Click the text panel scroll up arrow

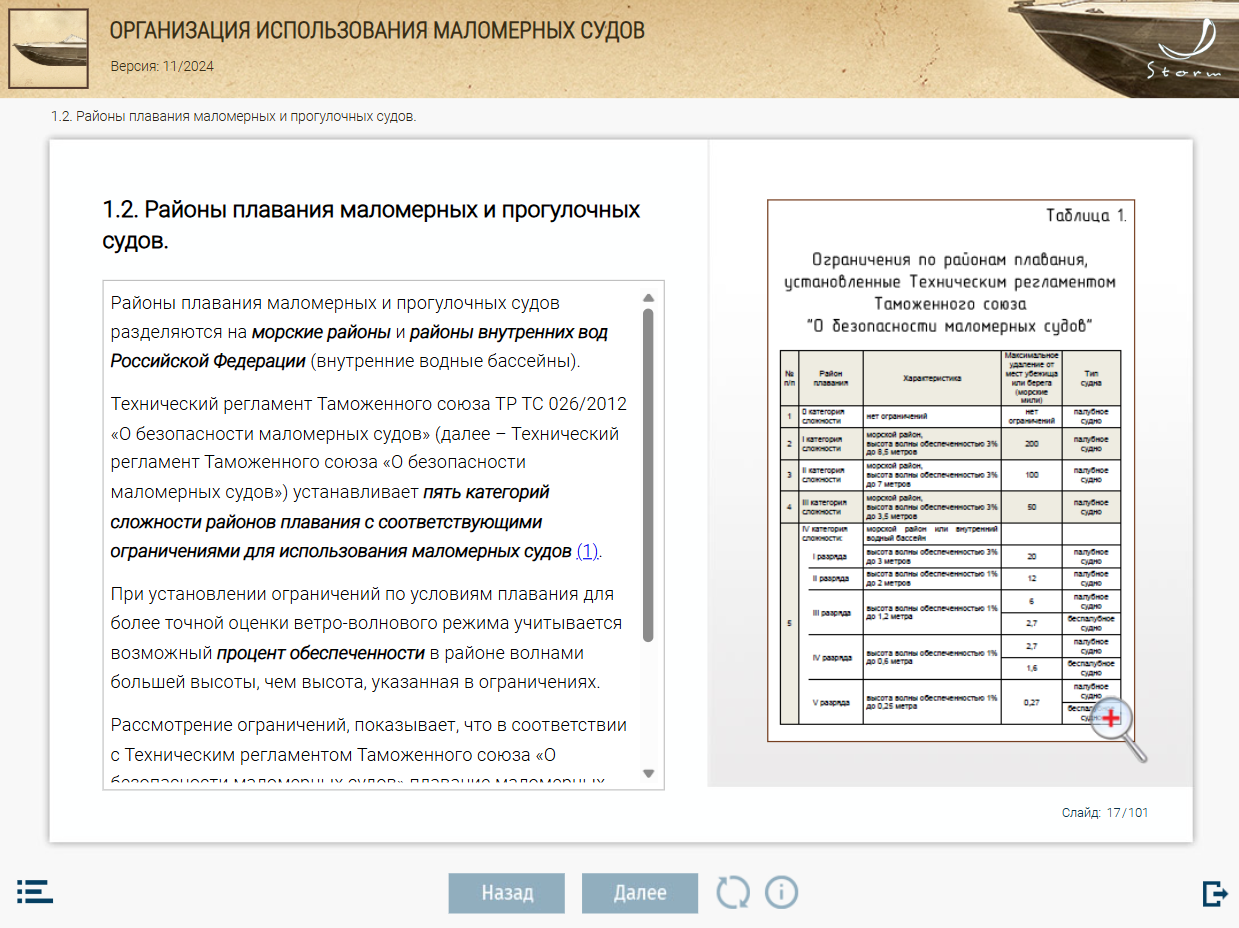pos(648,297)
